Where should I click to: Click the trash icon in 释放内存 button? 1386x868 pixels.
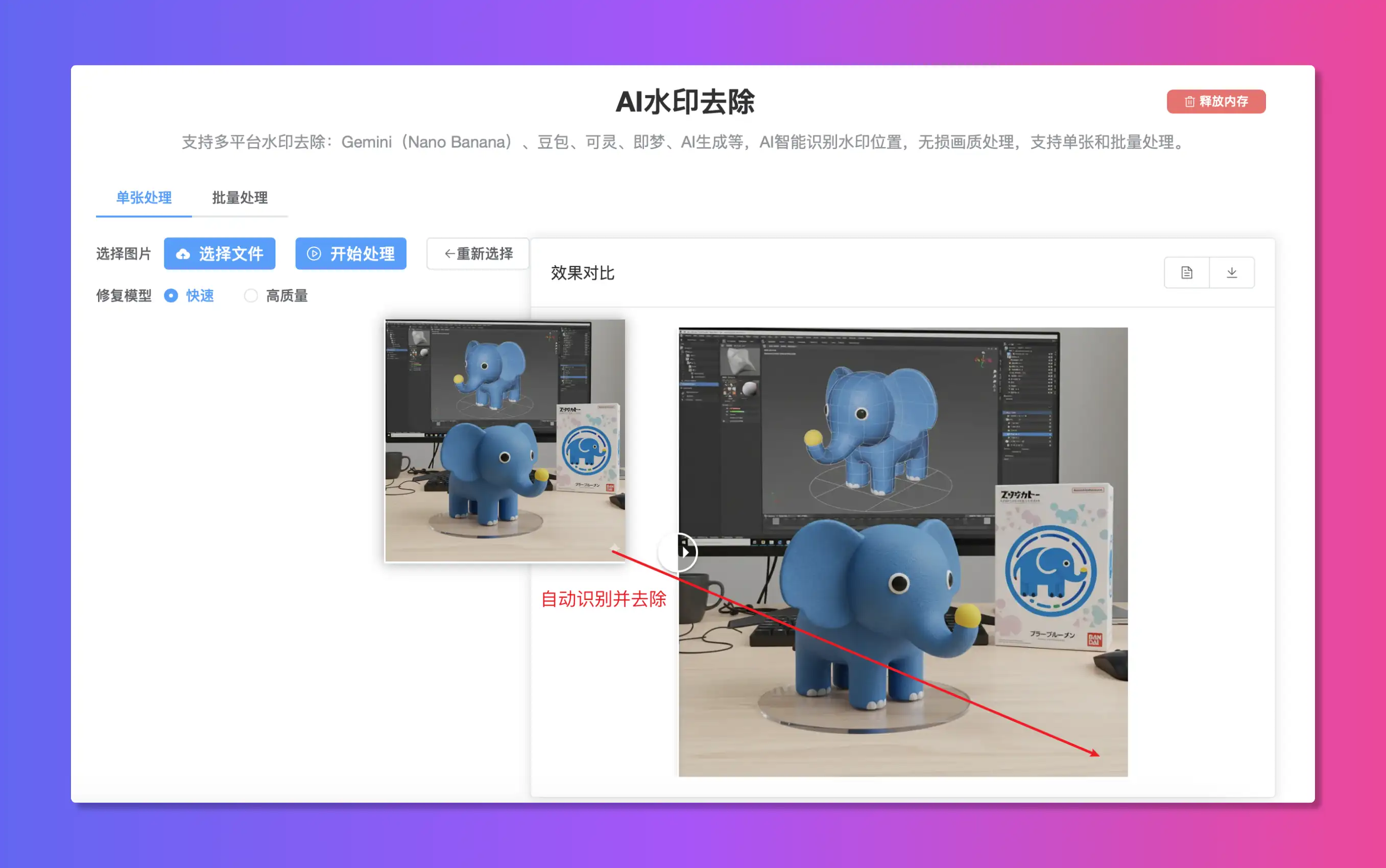coord(1189,102)
